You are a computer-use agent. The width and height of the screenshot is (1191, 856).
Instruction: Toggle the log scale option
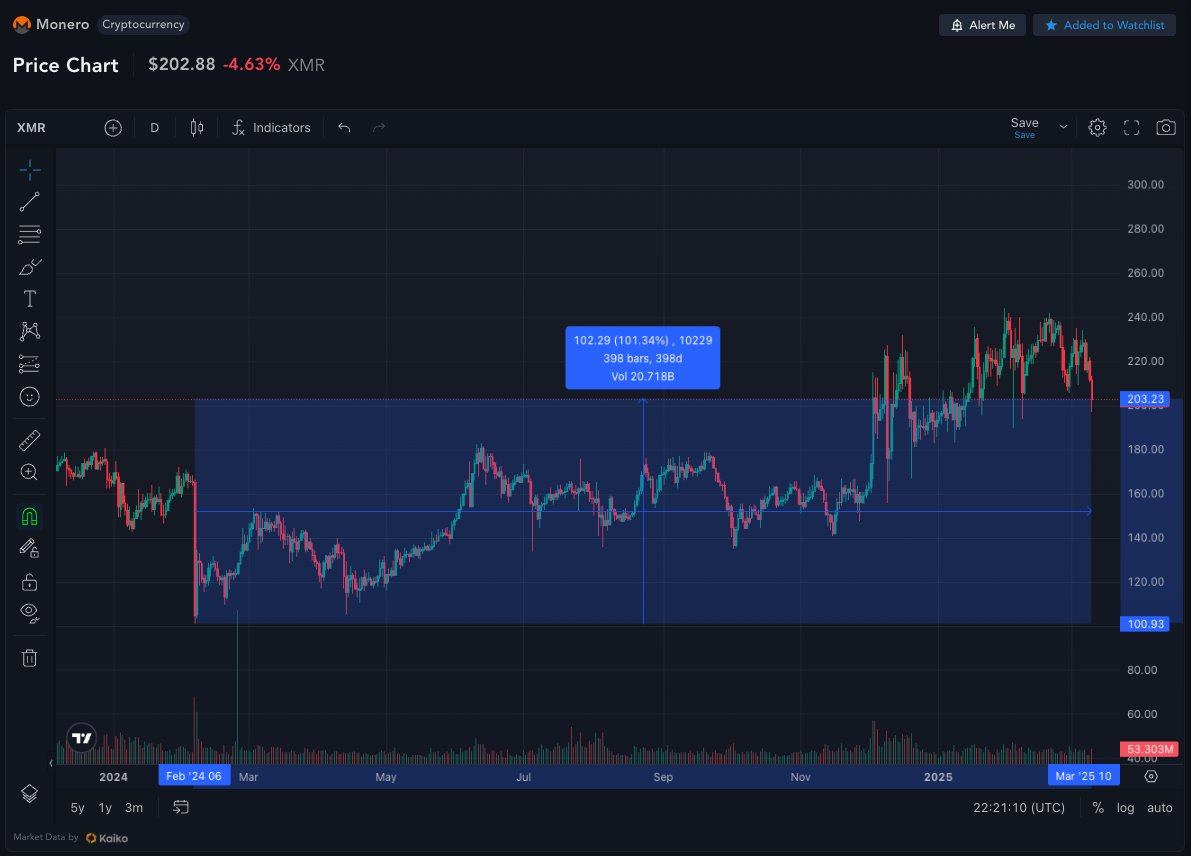[x=1125, y=807]
